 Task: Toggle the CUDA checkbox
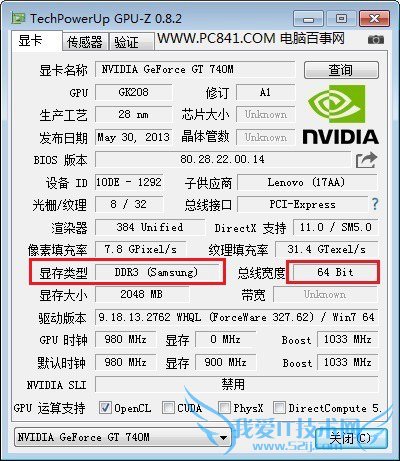pyautogui.click(x=168, y=407)
